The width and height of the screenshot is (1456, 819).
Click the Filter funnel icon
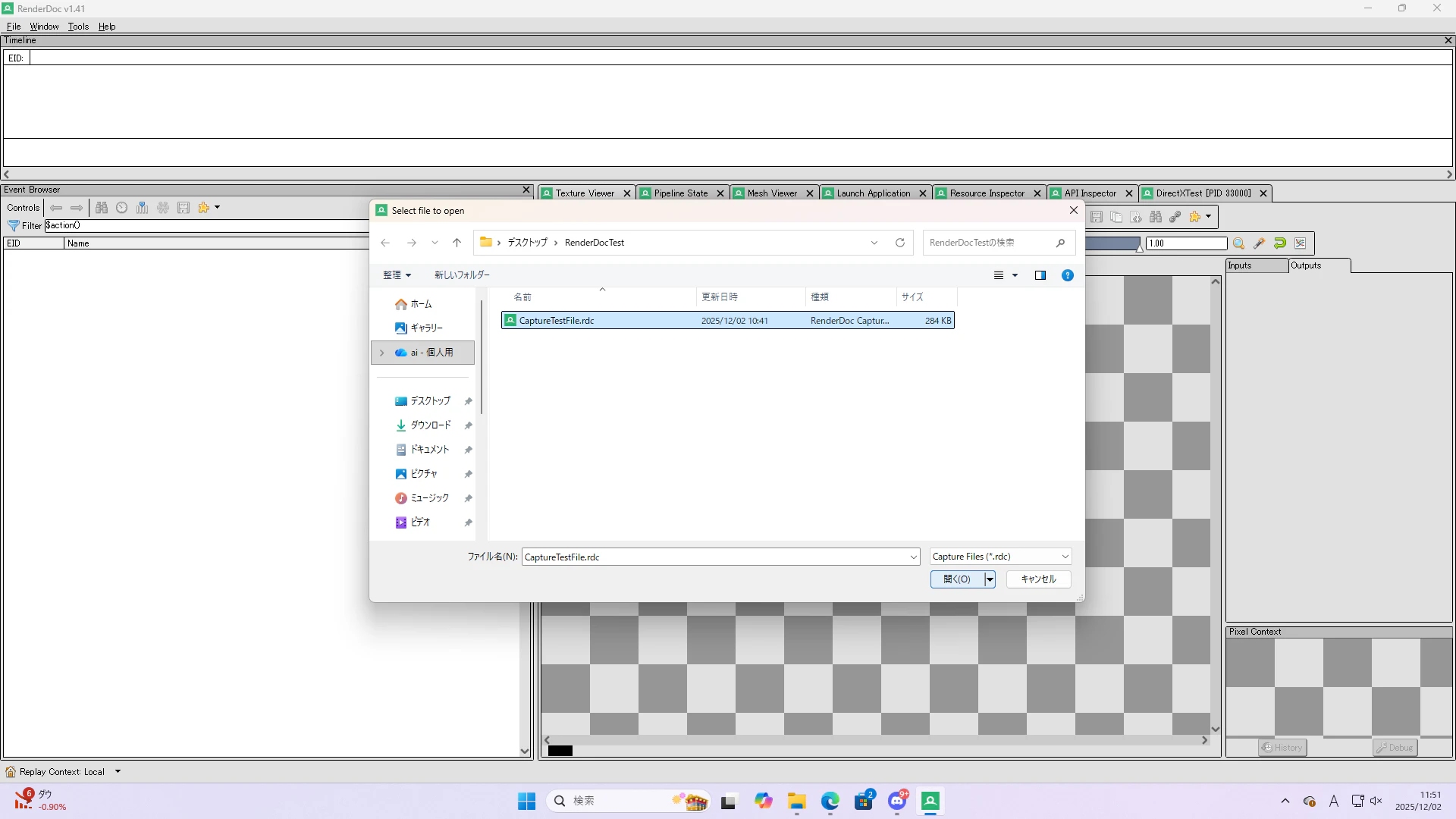tap(14, 225)
